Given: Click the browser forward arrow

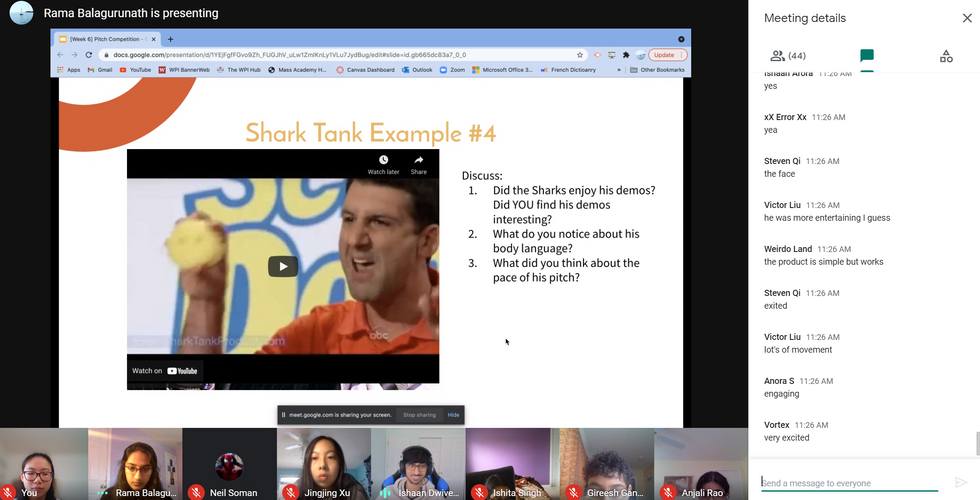Looking at the screenshot, I should [x=74, y=55].
